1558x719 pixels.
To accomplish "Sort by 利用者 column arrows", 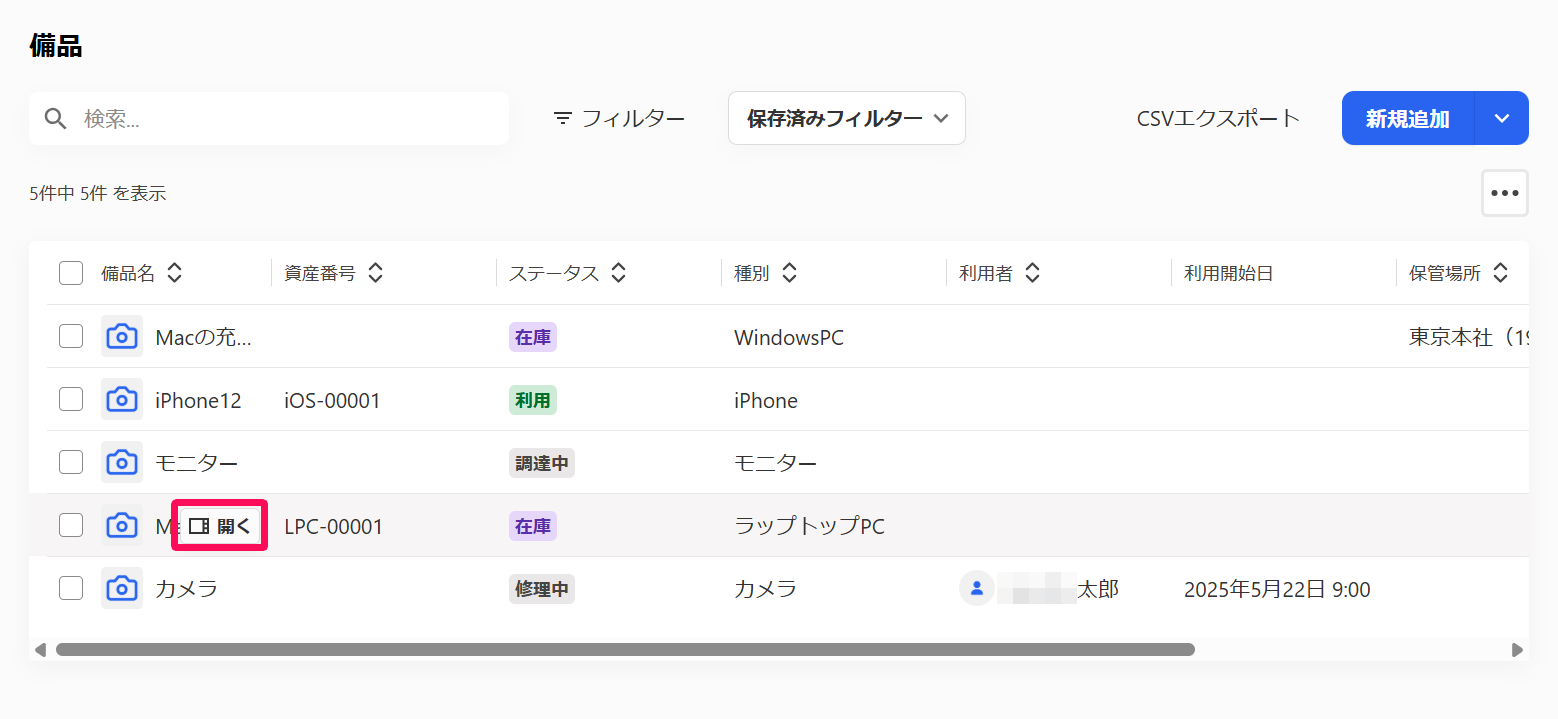I will pyautogui.click(x=1033, y=273).
